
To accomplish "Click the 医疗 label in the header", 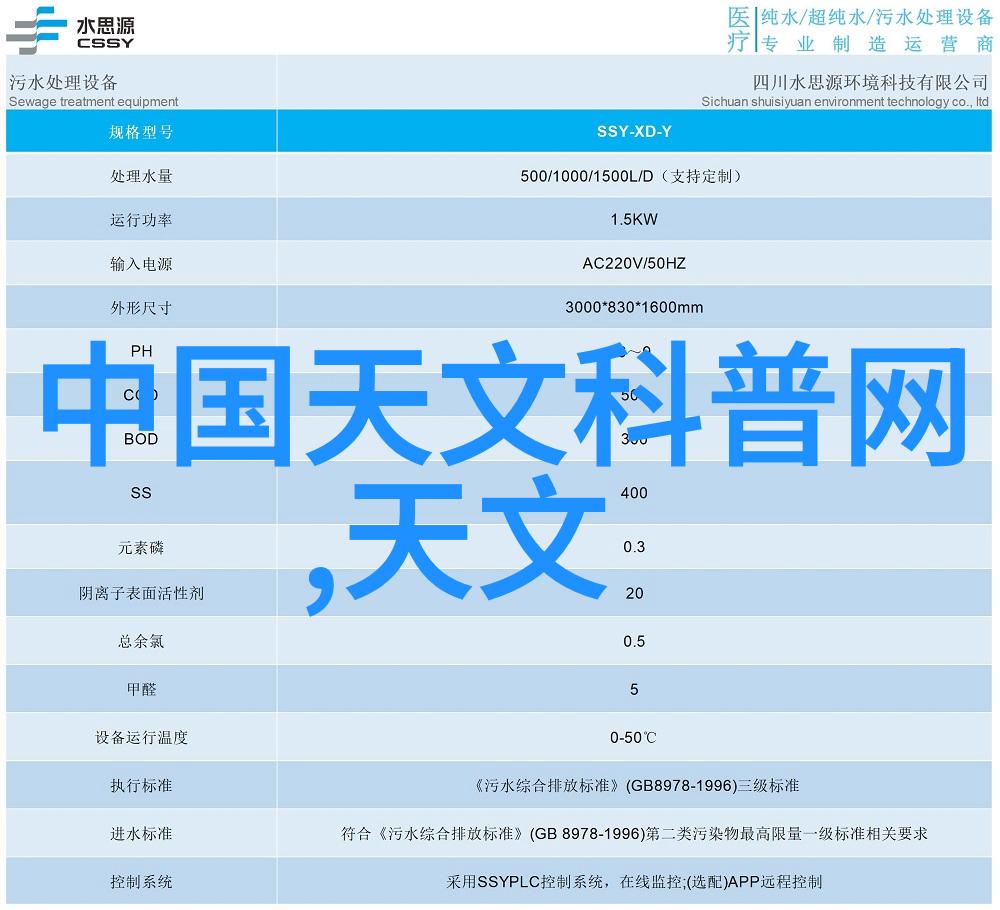I will point(739,29).
